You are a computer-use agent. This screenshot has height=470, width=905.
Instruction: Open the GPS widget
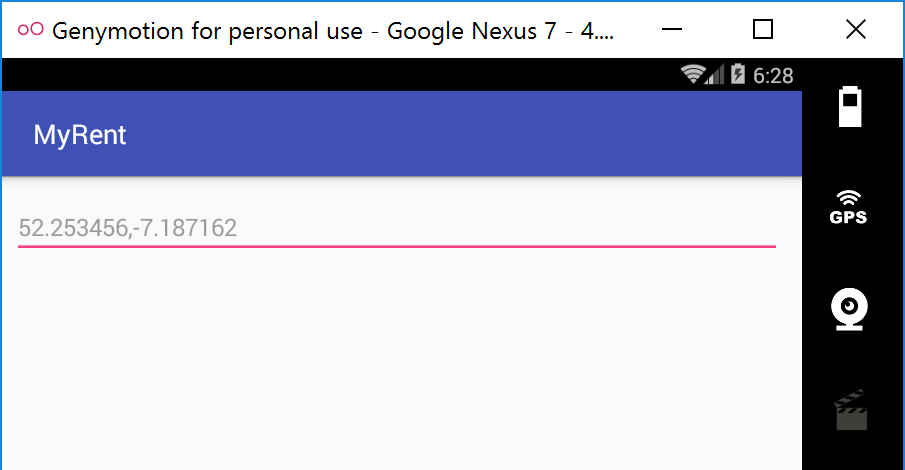[x=849, y=207]
